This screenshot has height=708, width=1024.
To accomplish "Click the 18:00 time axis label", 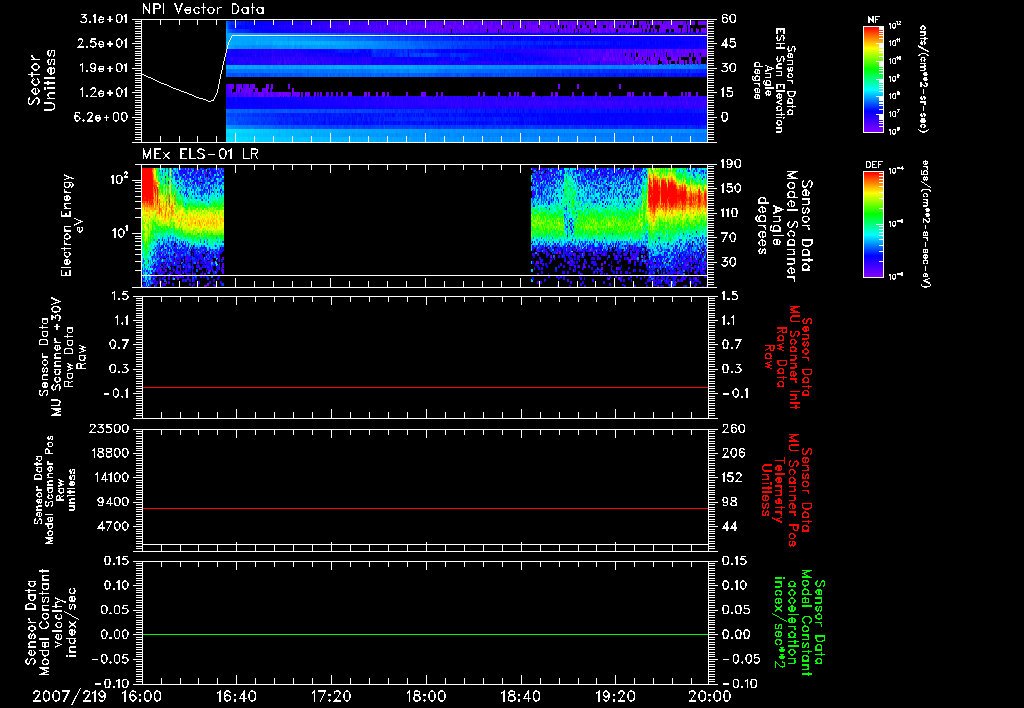I will 426,696.
